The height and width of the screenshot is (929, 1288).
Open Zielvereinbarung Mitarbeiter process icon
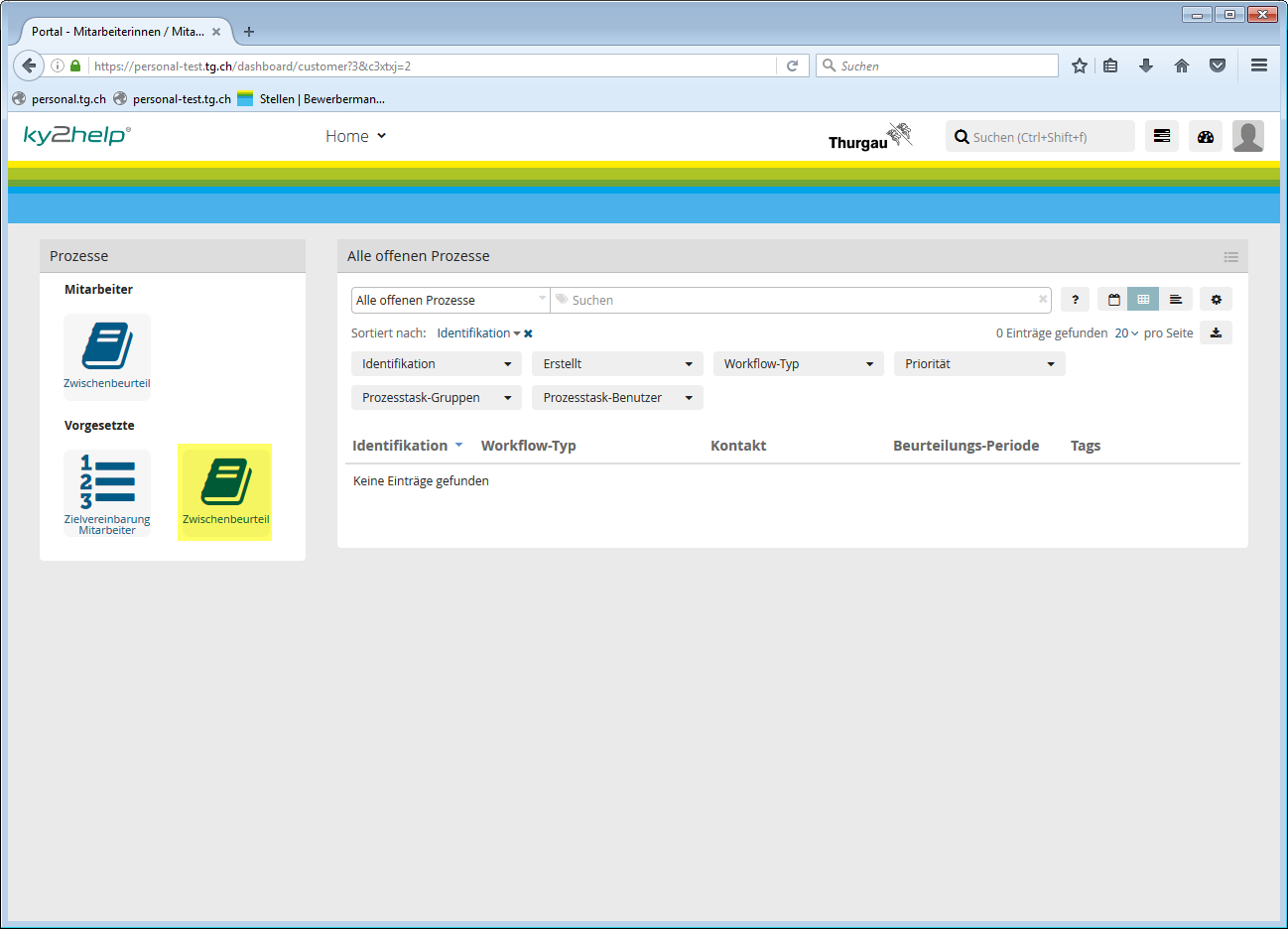click(107, 493)
